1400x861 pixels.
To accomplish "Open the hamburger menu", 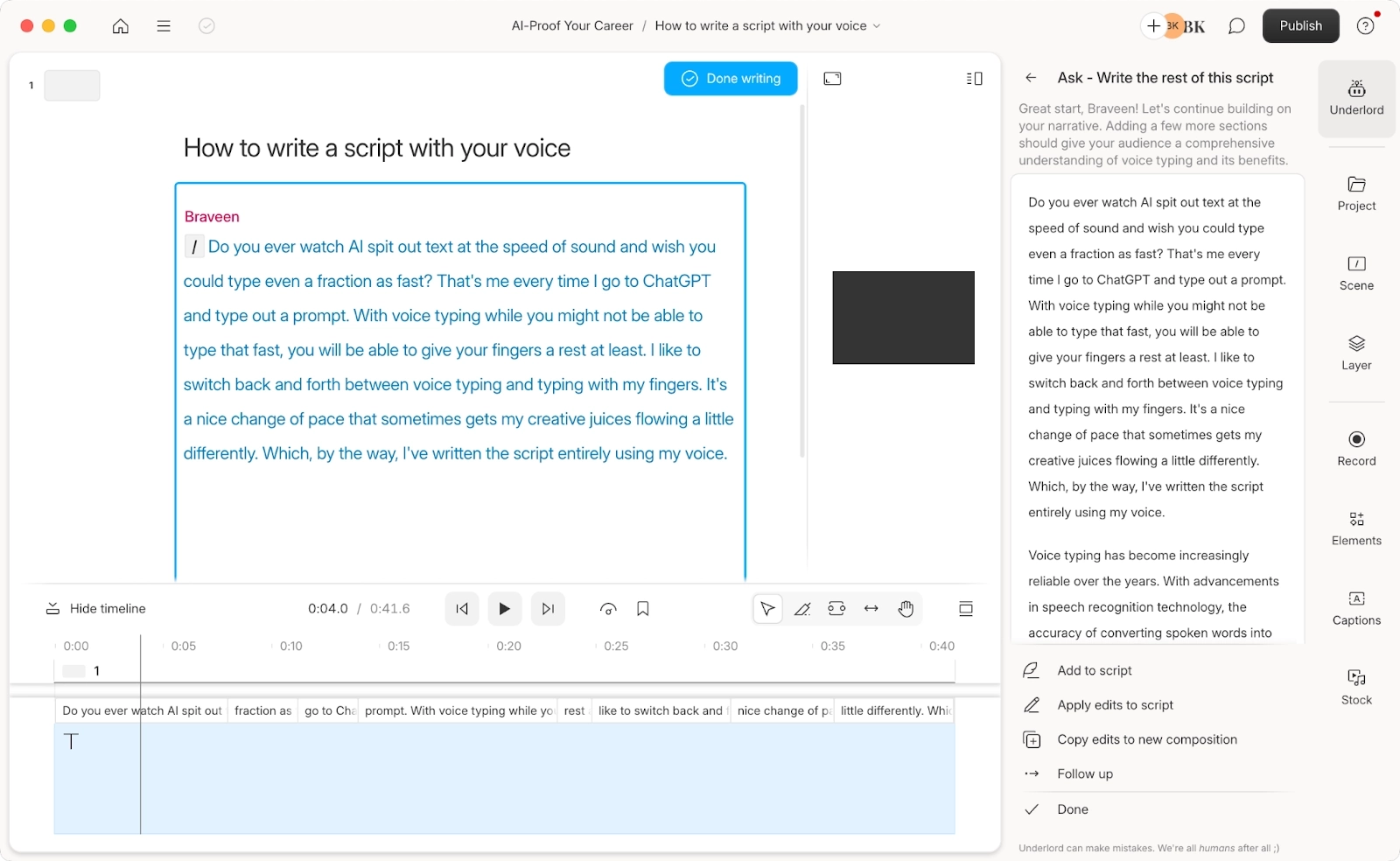I will click(x=163, y=25).
